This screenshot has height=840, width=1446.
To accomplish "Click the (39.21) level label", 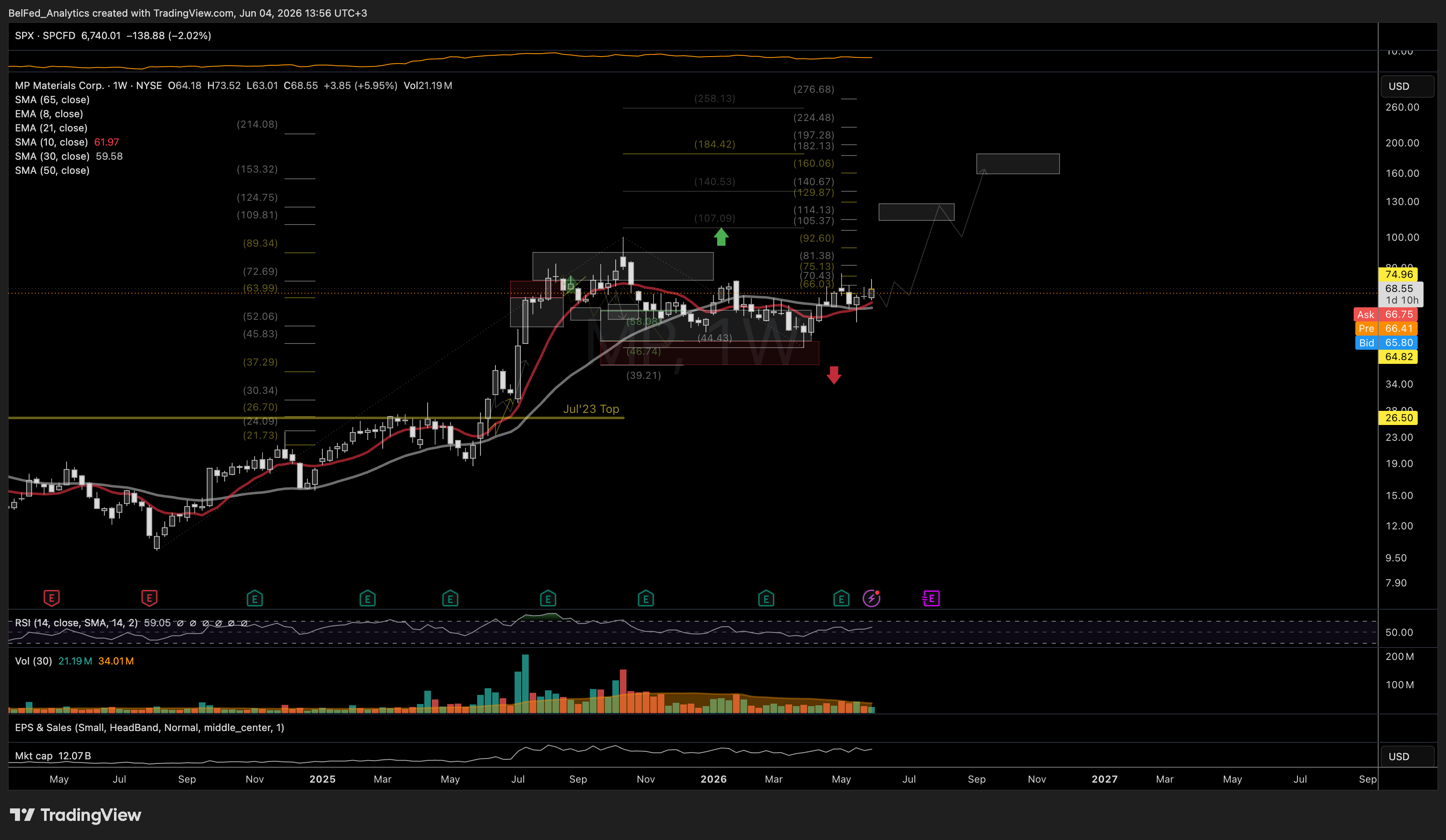I will click(x=643, y=375).
